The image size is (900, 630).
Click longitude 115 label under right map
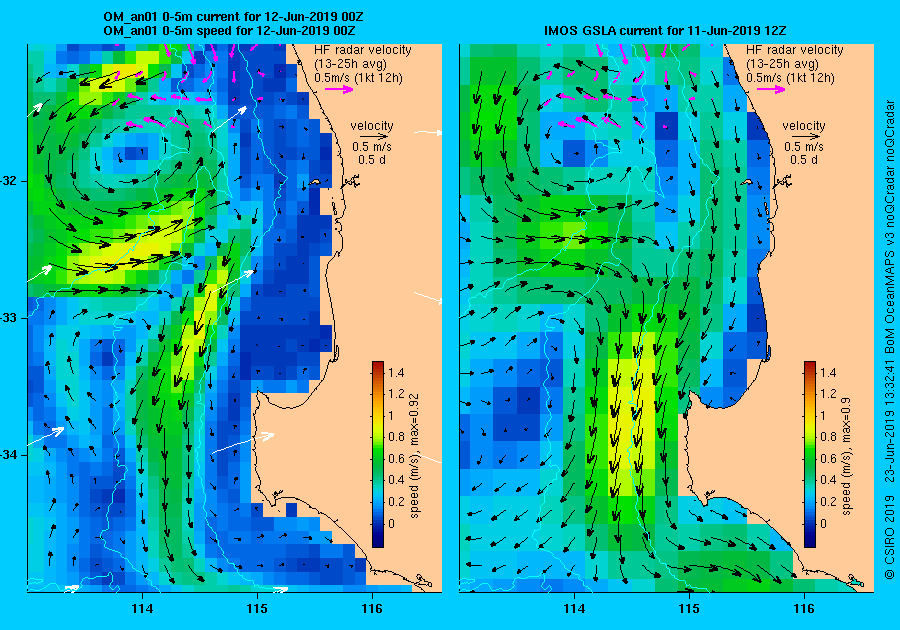pos(689,608)
